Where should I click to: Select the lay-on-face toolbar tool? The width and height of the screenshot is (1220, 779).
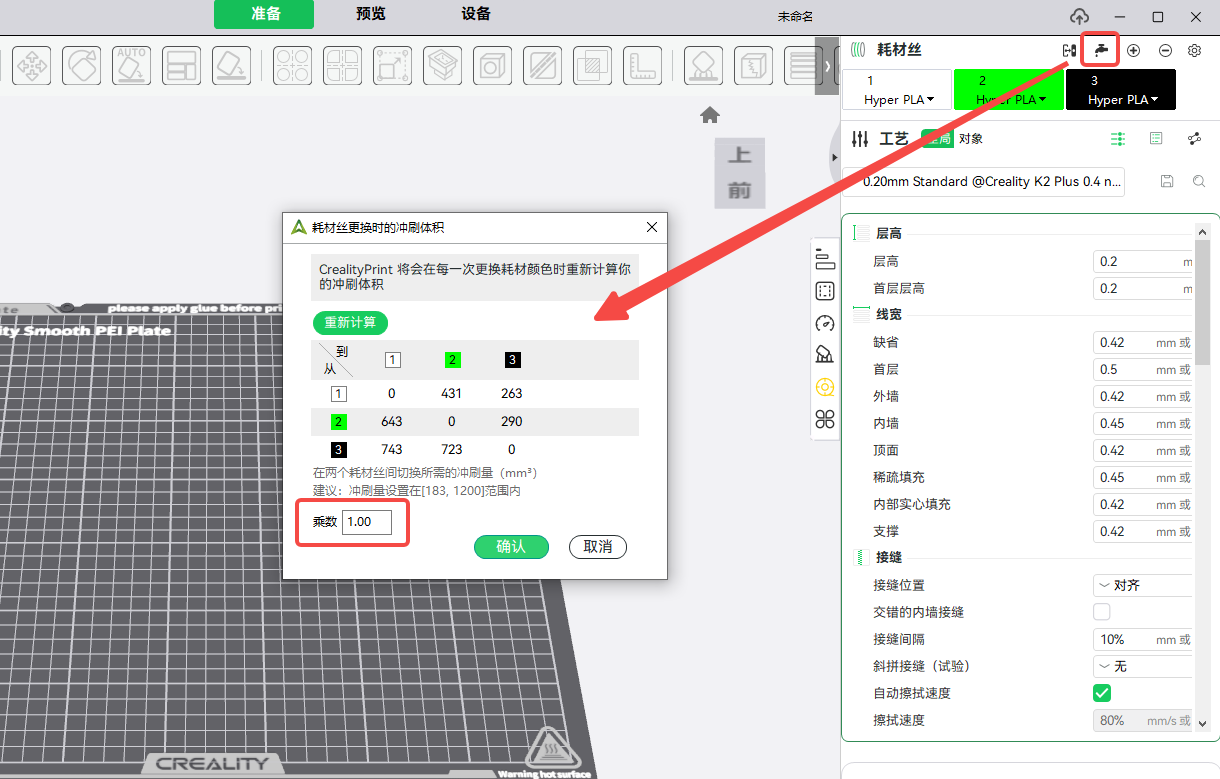(x=231, y=66)
